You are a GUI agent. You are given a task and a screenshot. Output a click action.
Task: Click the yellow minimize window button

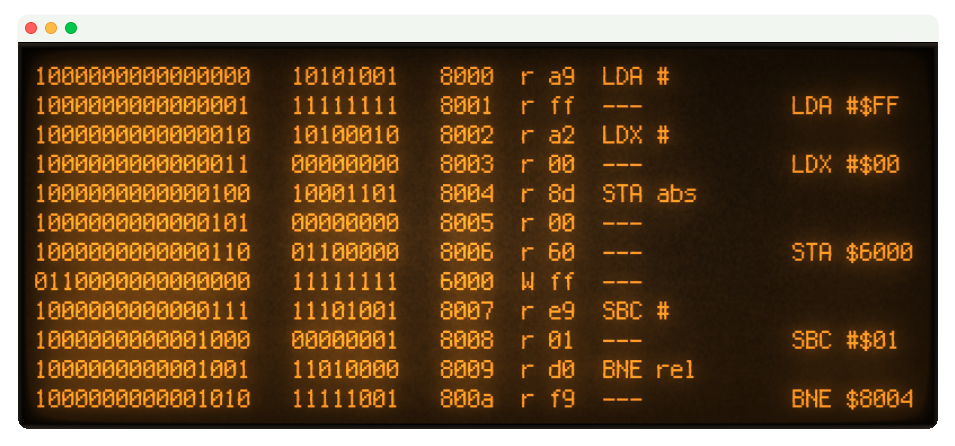coord(51,28)
